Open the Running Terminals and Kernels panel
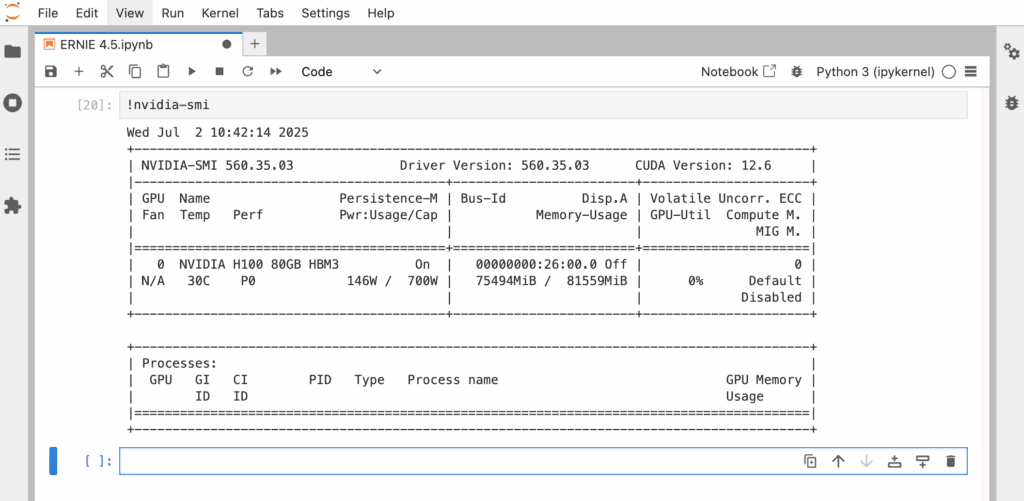 pos(12,103)
